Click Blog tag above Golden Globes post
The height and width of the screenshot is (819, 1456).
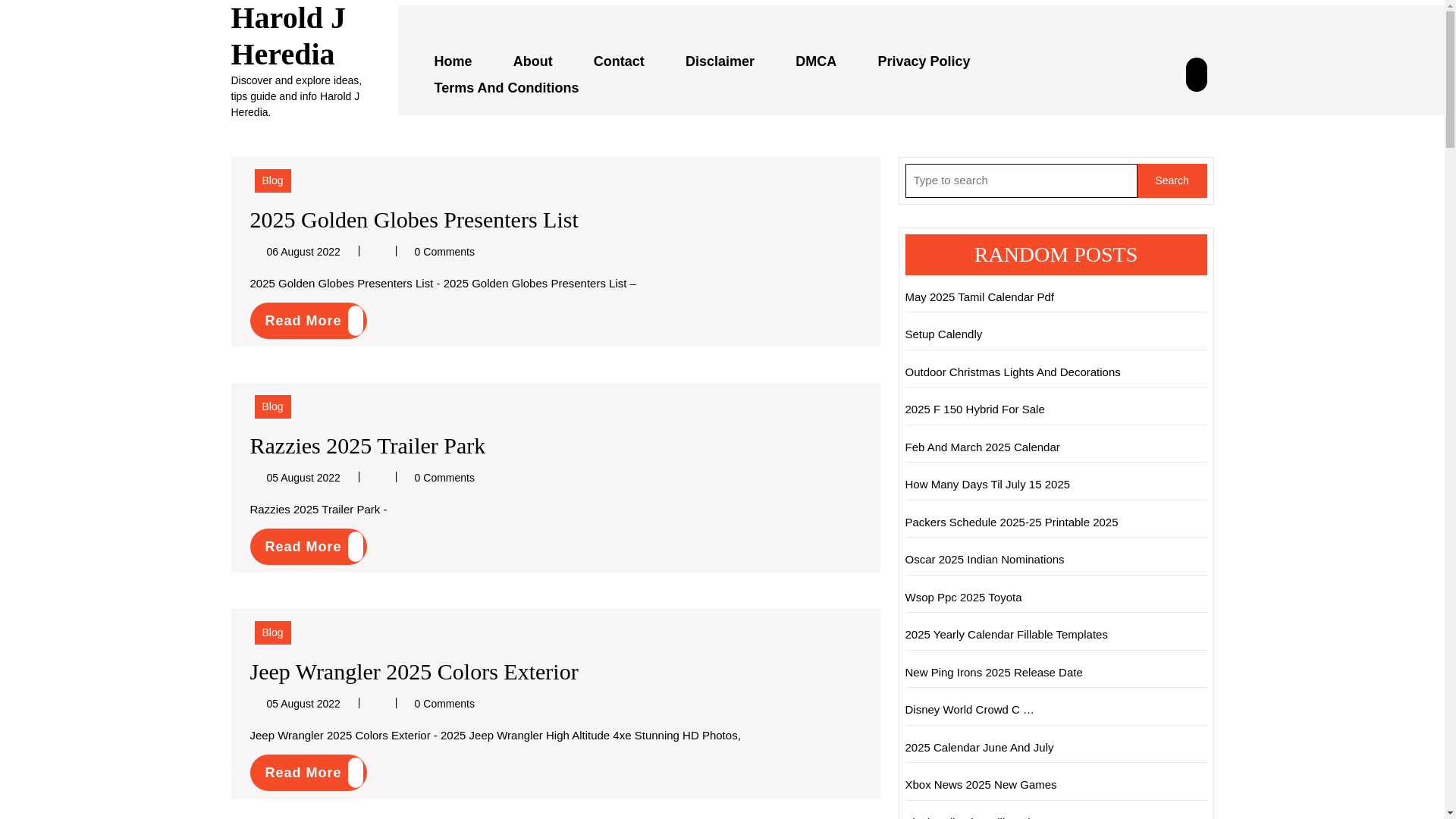point(272,180)
